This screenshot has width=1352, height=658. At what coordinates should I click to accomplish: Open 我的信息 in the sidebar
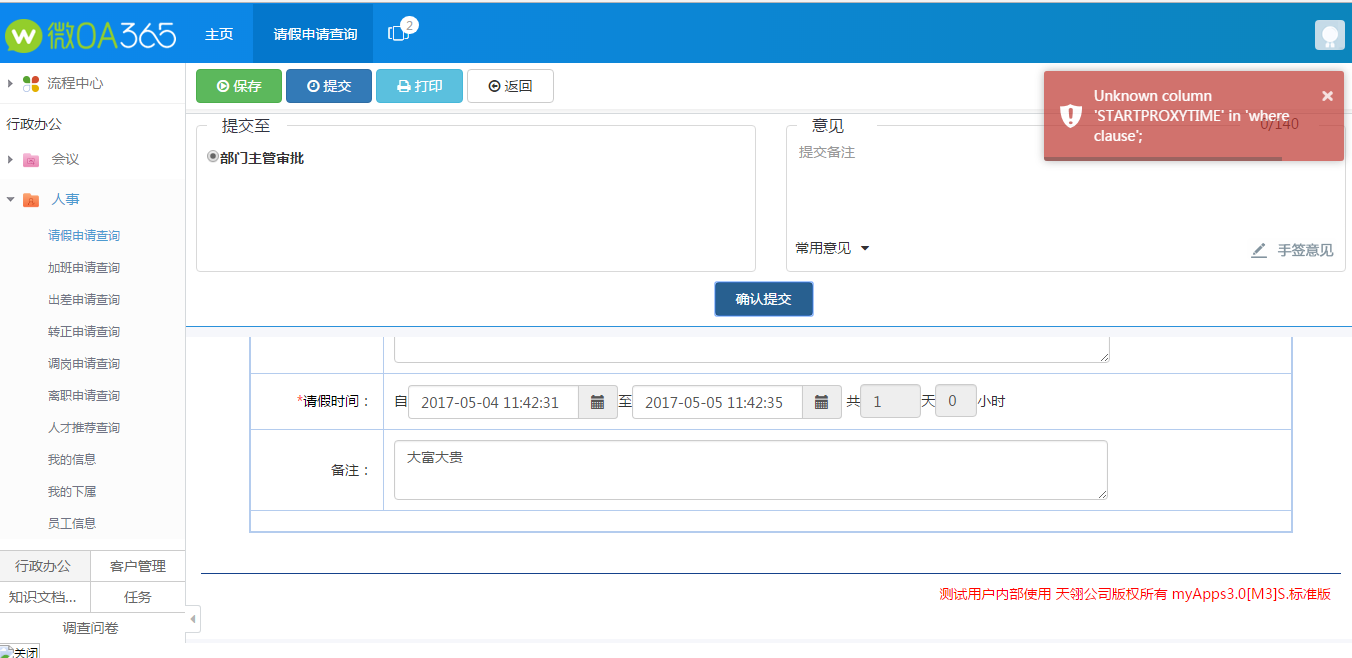[72, 460]
